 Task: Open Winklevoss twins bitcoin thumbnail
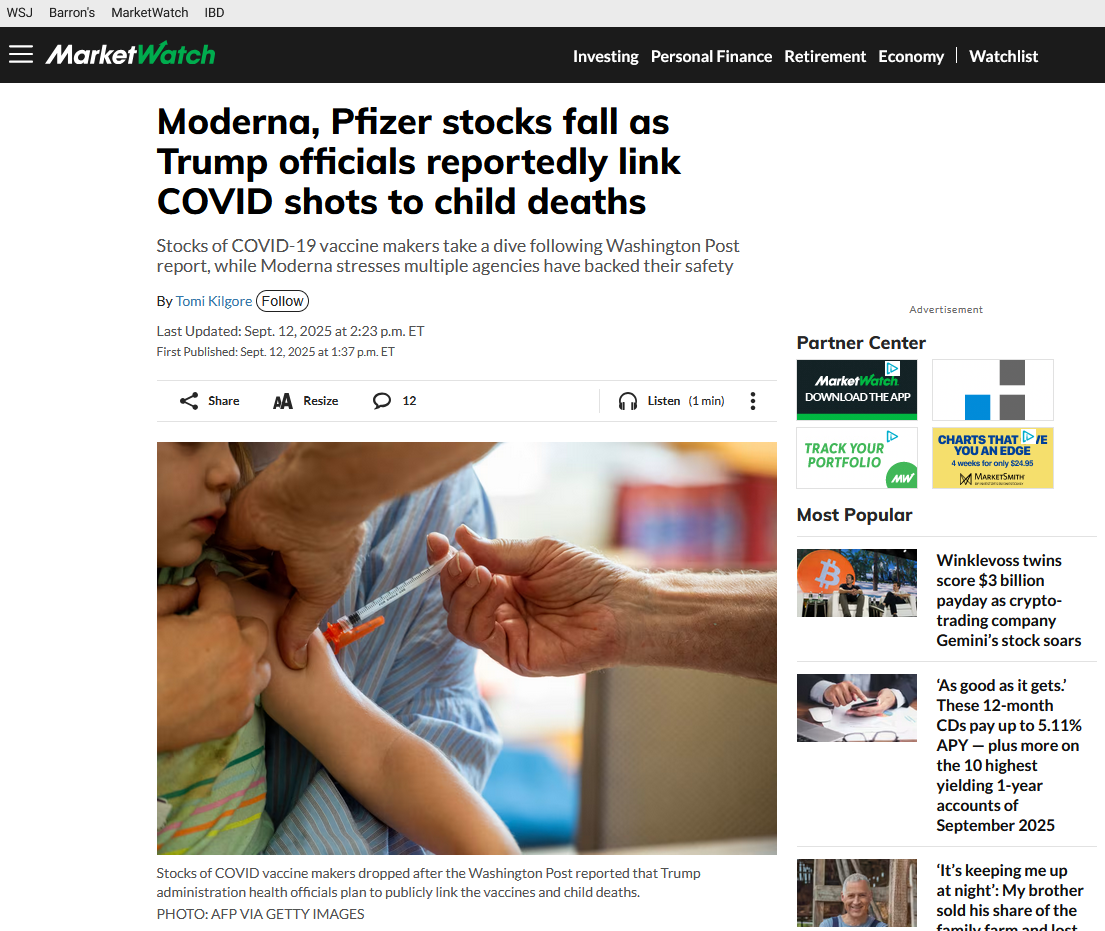857,583
